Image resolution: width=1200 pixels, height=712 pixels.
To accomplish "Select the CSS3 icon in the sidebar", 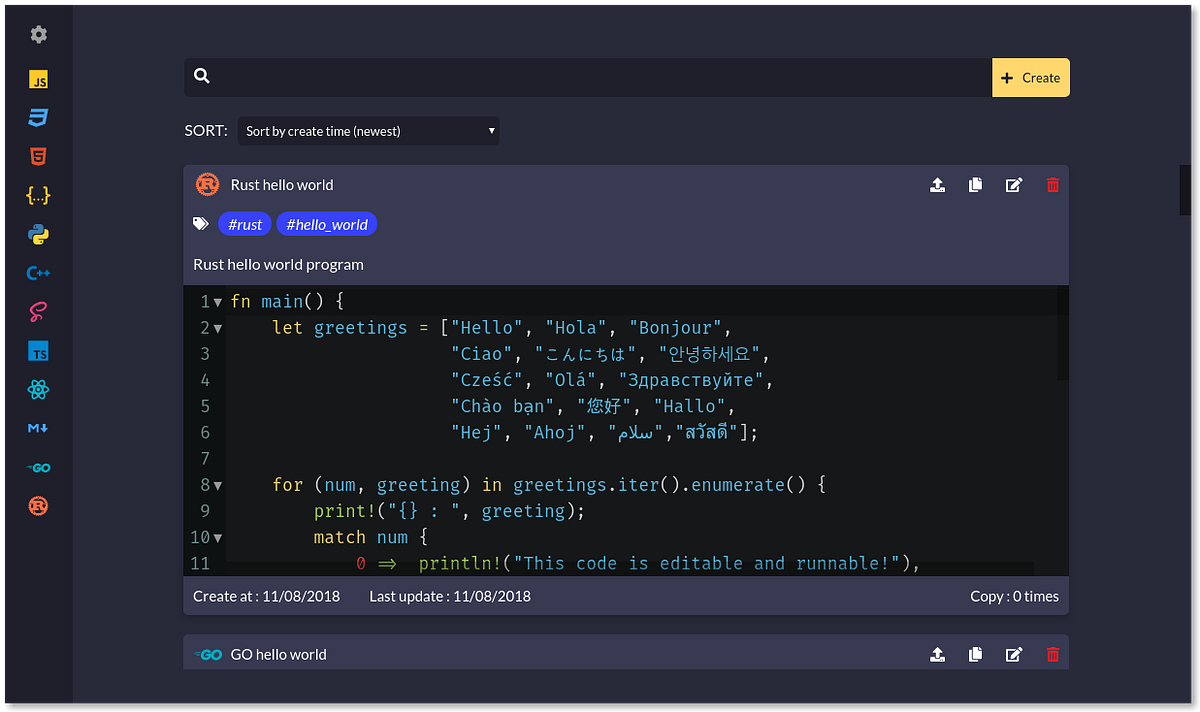I will (x=38, y=117).
